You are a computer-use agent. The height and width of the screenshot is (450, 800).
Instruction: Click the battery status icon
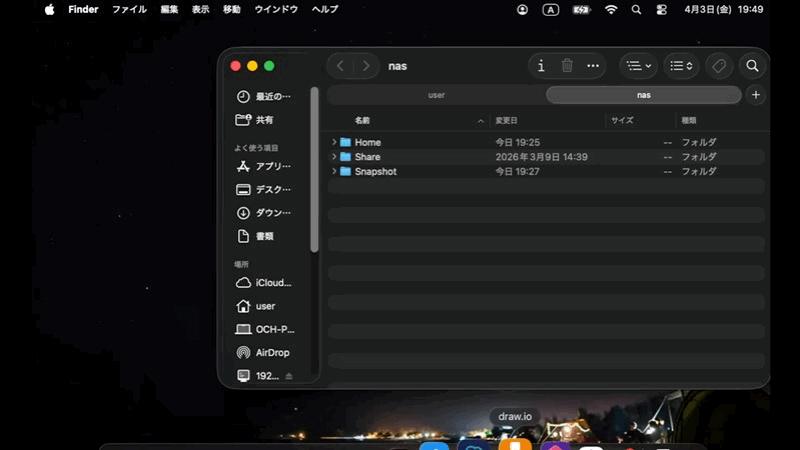[581, 9]
